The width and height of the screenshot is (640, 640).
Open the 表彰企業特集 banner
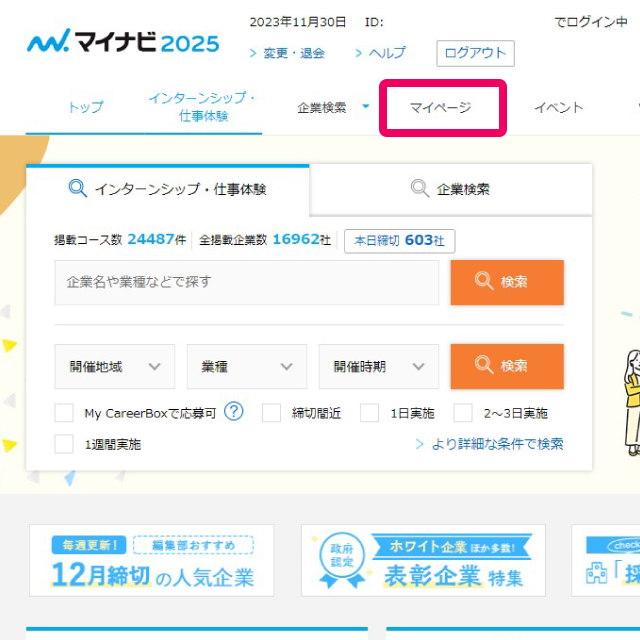tap(423, 560)
